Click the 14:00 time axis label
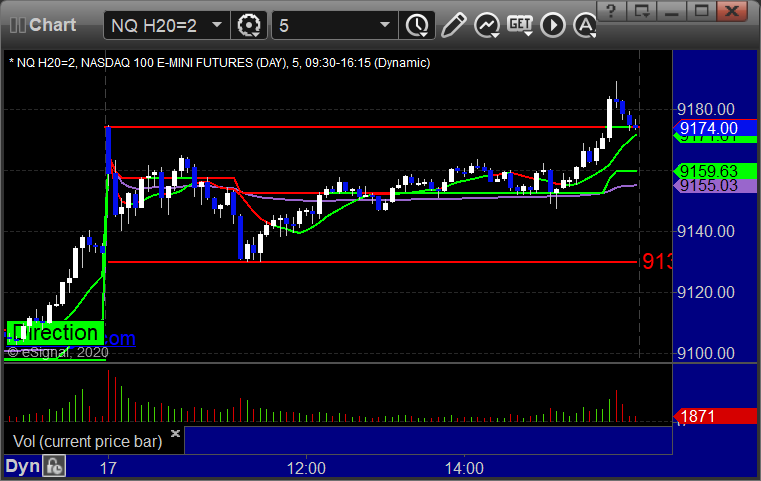The height and width of the screenshot is (481, 761). coord(464,468)
